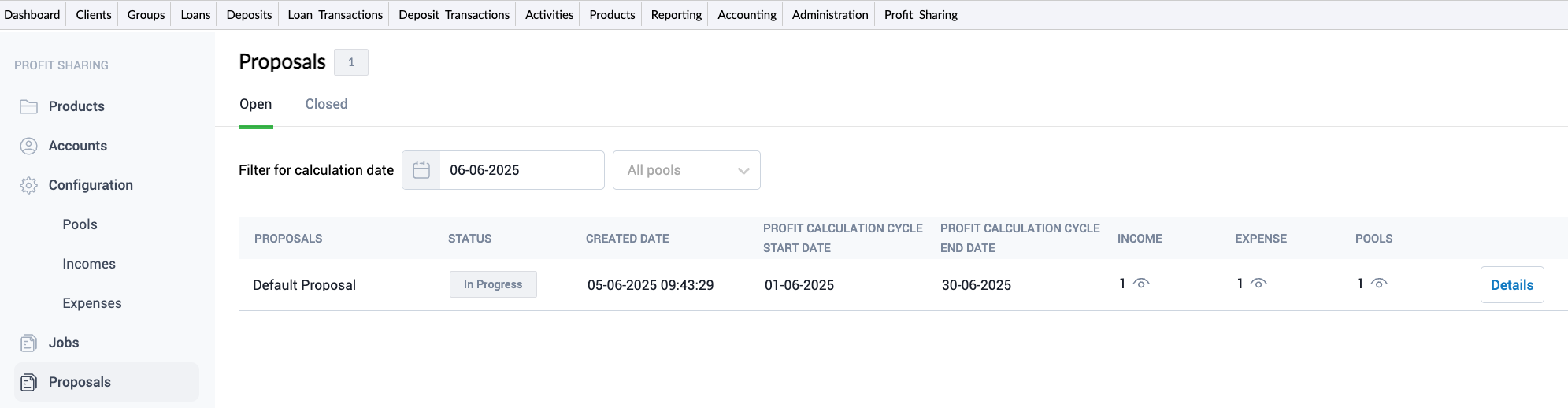Open the Accounting menu in top bar

tap(747, 15)
